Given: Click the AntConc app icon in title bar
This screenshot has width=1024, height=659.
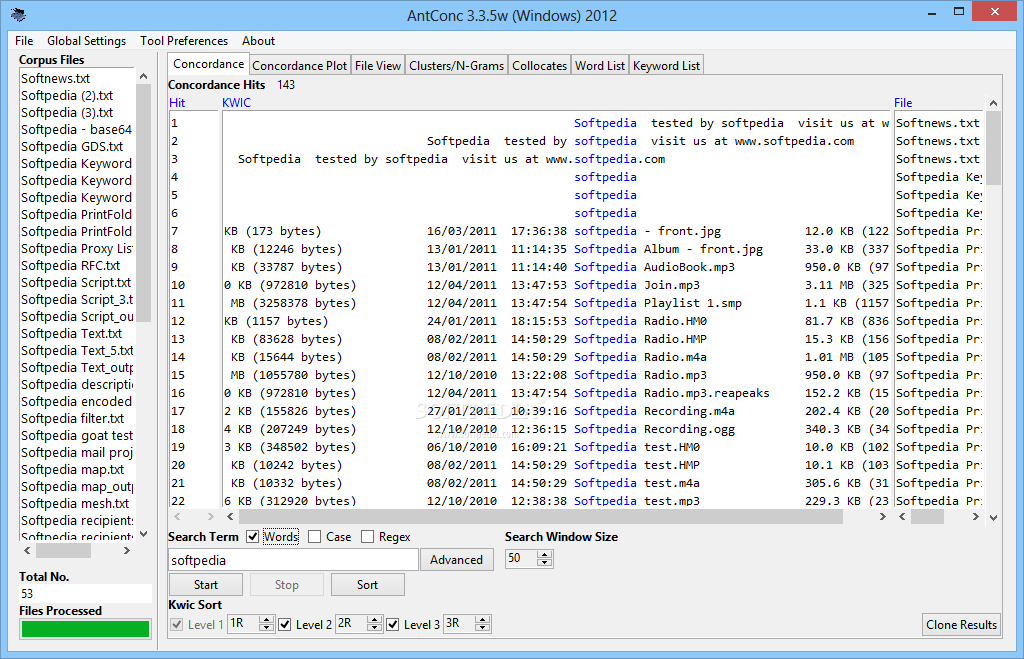Looking at the screenshot, I should point(18,14).
